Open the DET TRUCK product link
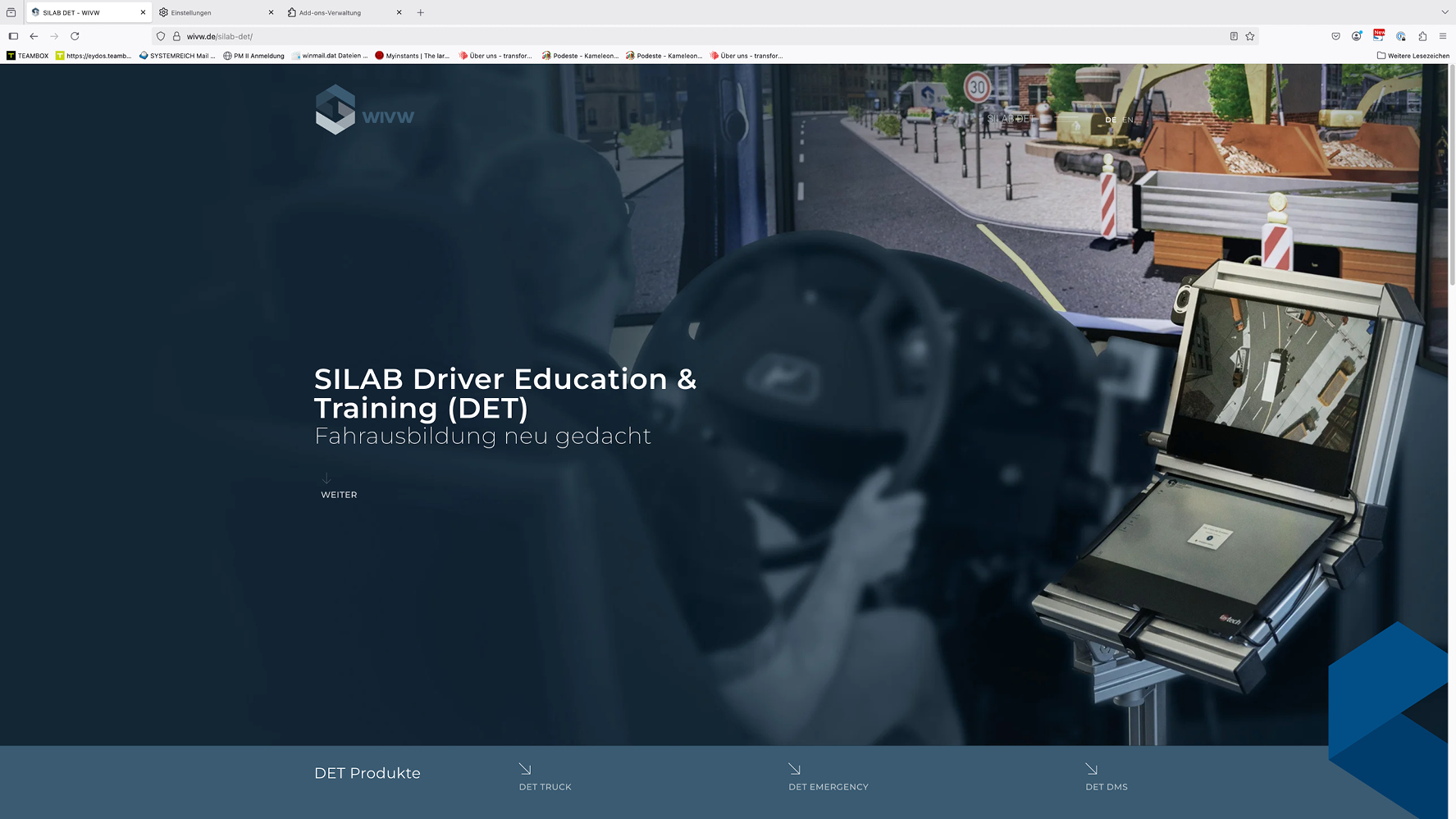 pyautogui.click(x=545, y=787)
